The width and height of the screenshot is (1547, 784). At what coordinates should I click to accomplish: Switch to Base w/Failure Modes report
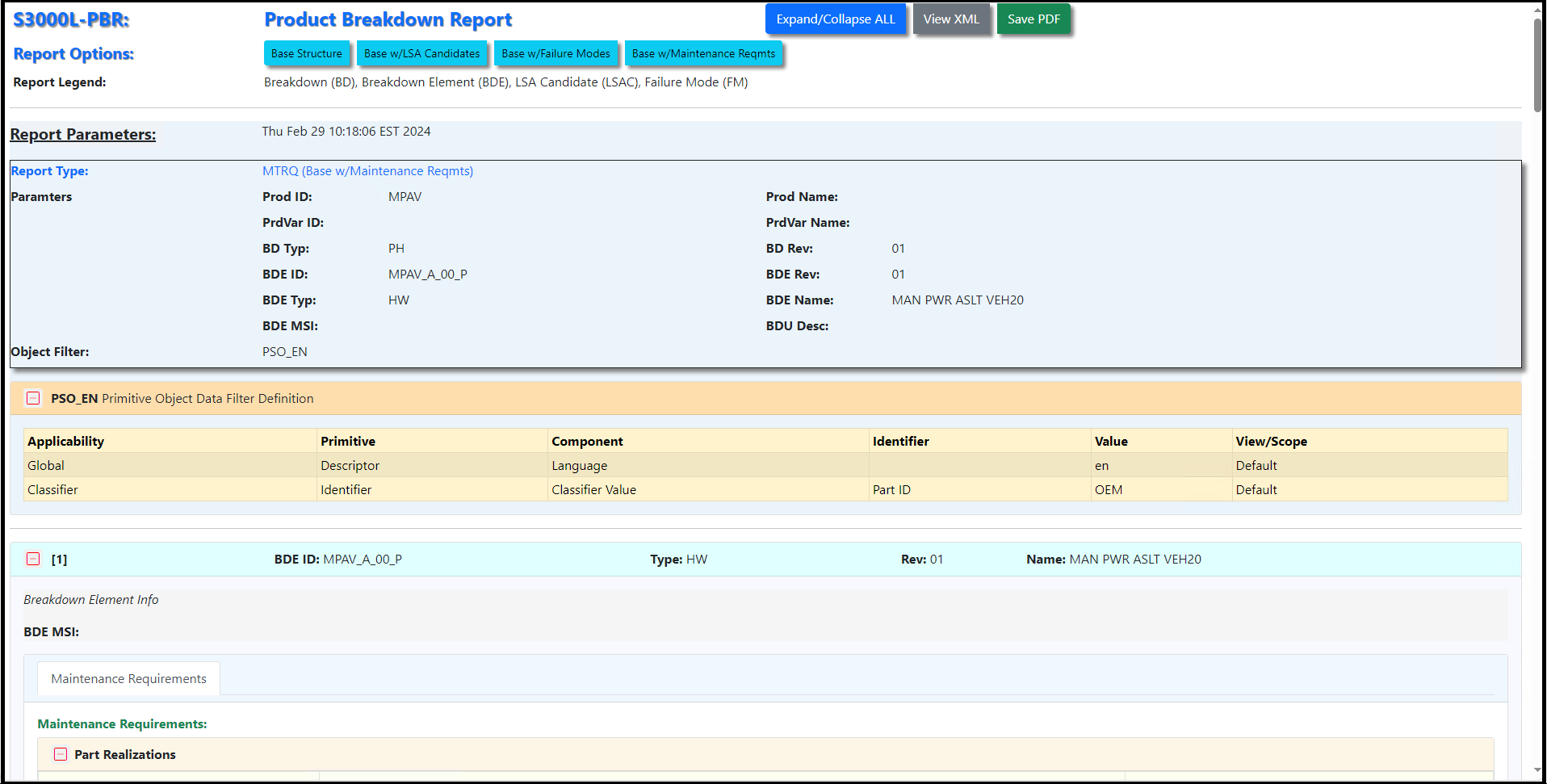coord(555,54)
